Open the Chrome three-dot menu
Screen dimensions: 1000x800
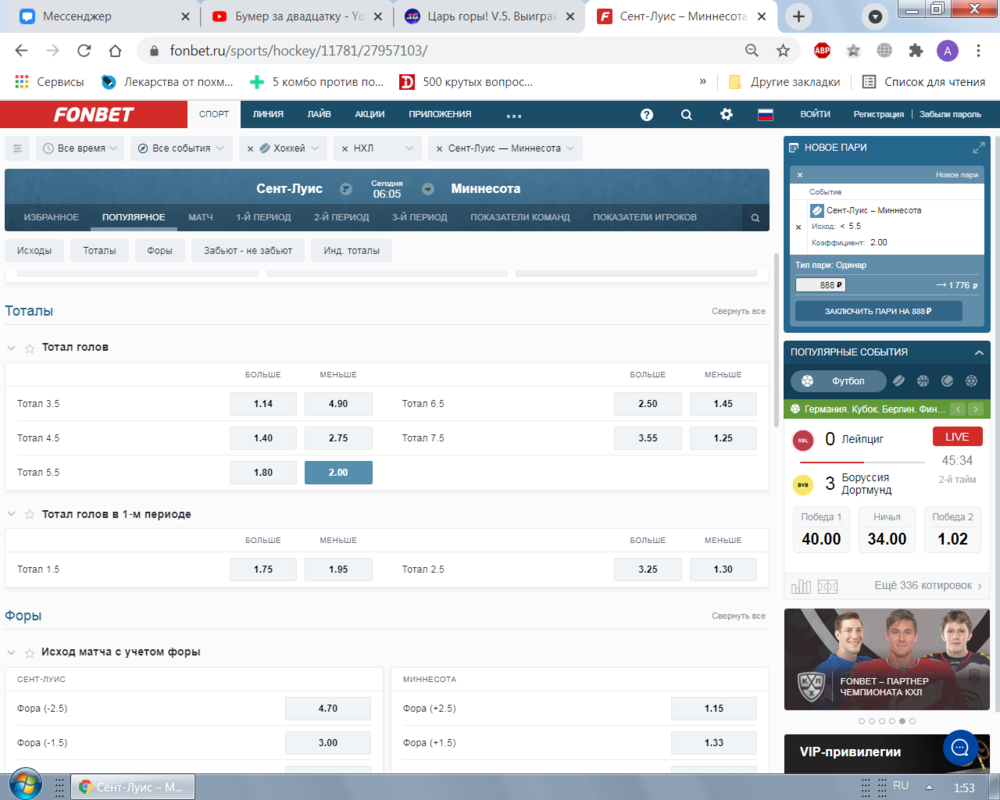(978, 50)
